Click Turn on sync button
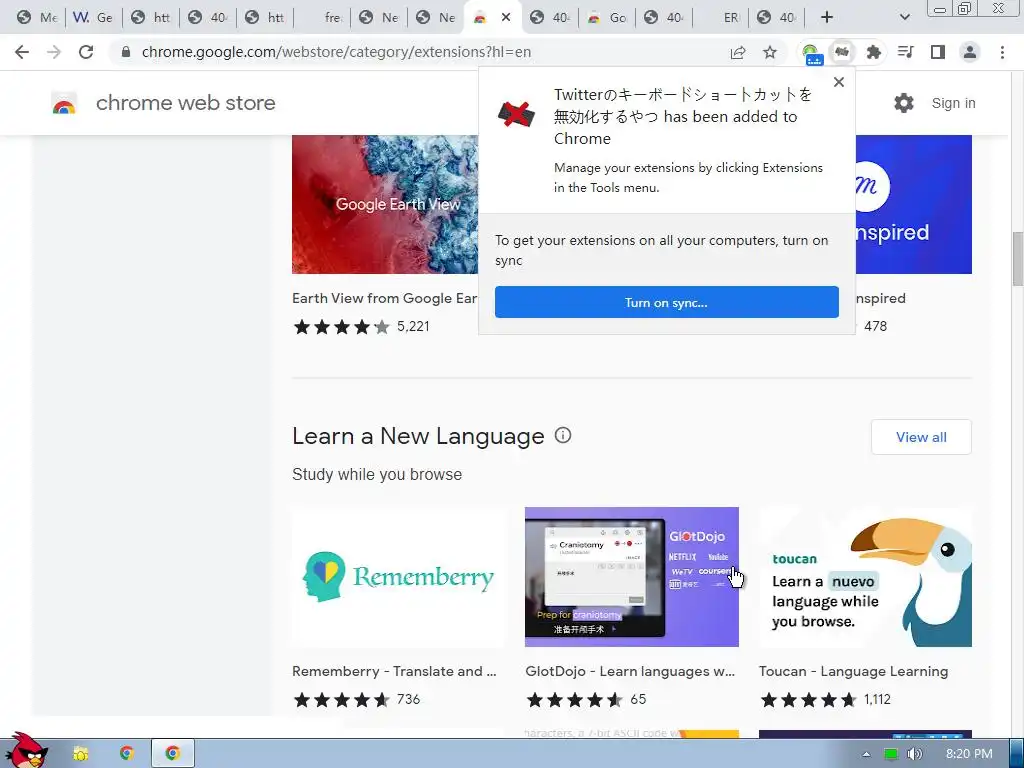1024x768 pixels. click(x=667, y=302)
